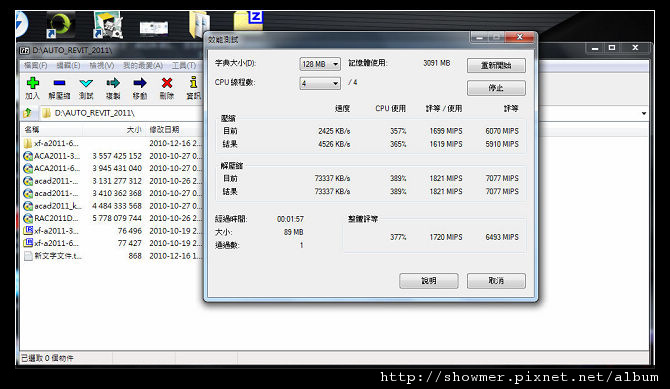Click the Restart (重新開始) button
Image resolution: width=670 pixels, height=389 pixels.
[496, 65]
